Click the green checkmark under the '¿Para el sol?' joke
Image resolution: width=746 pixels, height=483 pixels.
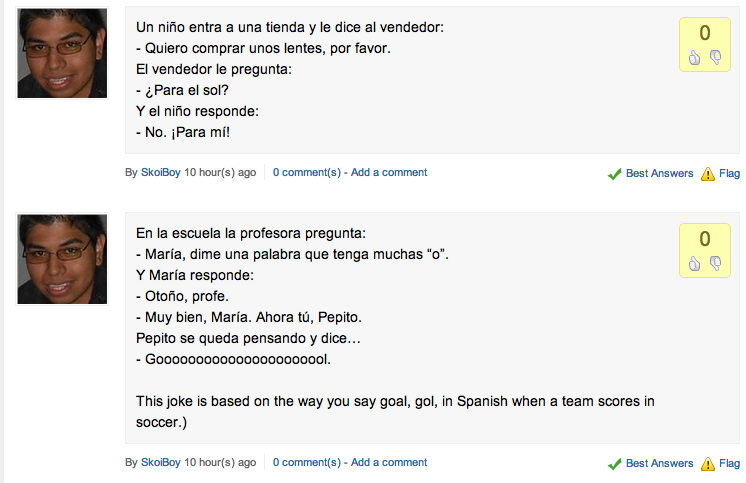(x=615, y=174)
